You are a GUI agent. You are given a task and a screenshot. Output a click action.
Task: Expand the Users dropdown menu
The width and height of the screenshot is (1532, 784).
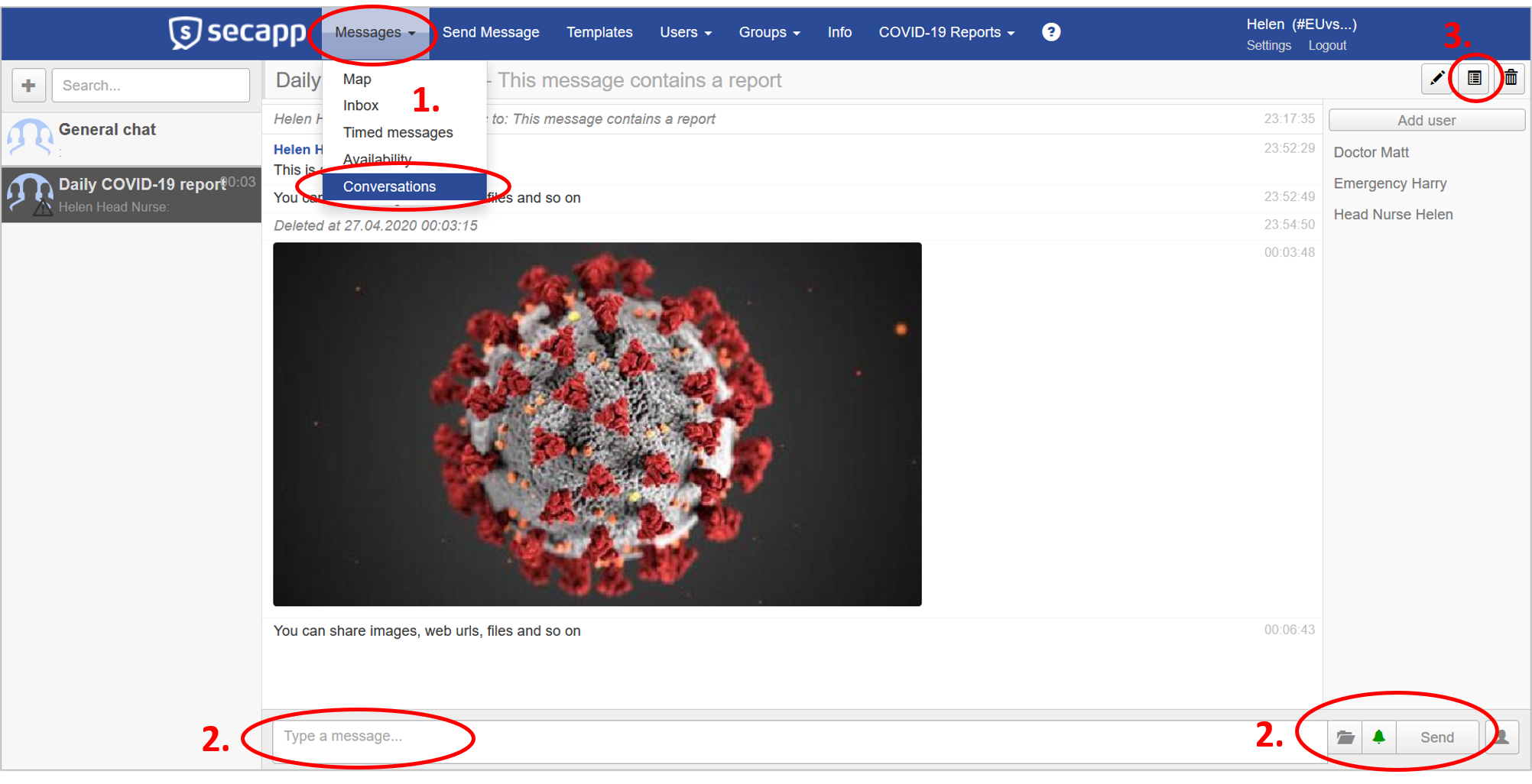point(686,32)
